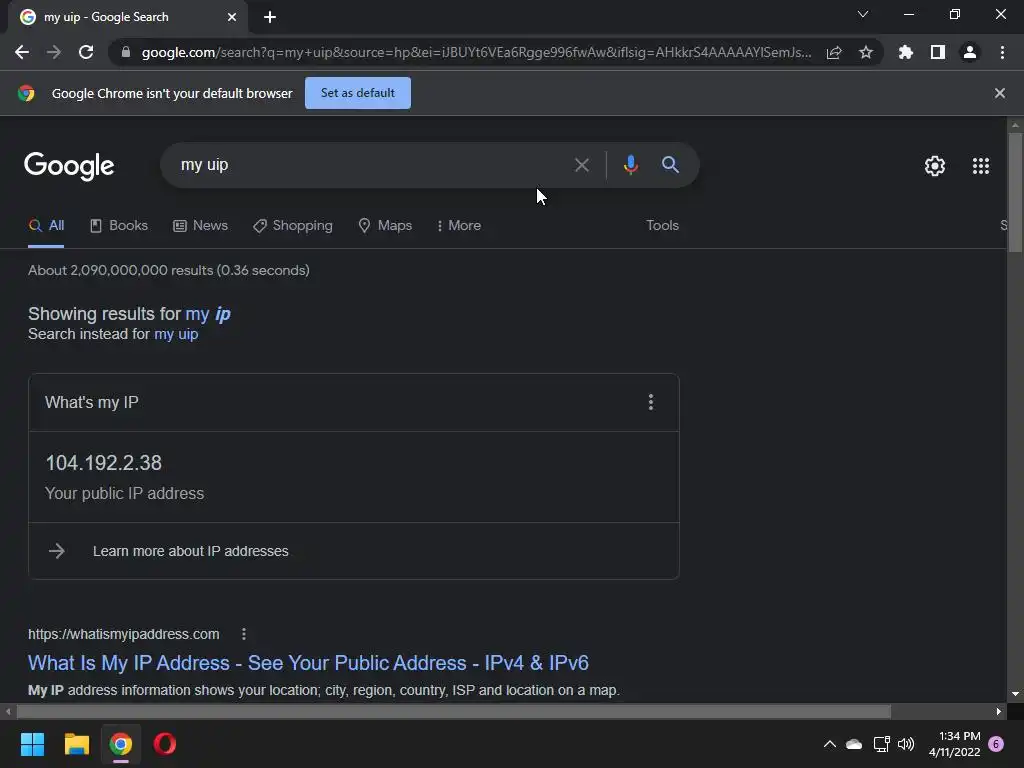
Task: Select the All results tab
Action: [46, 225]
